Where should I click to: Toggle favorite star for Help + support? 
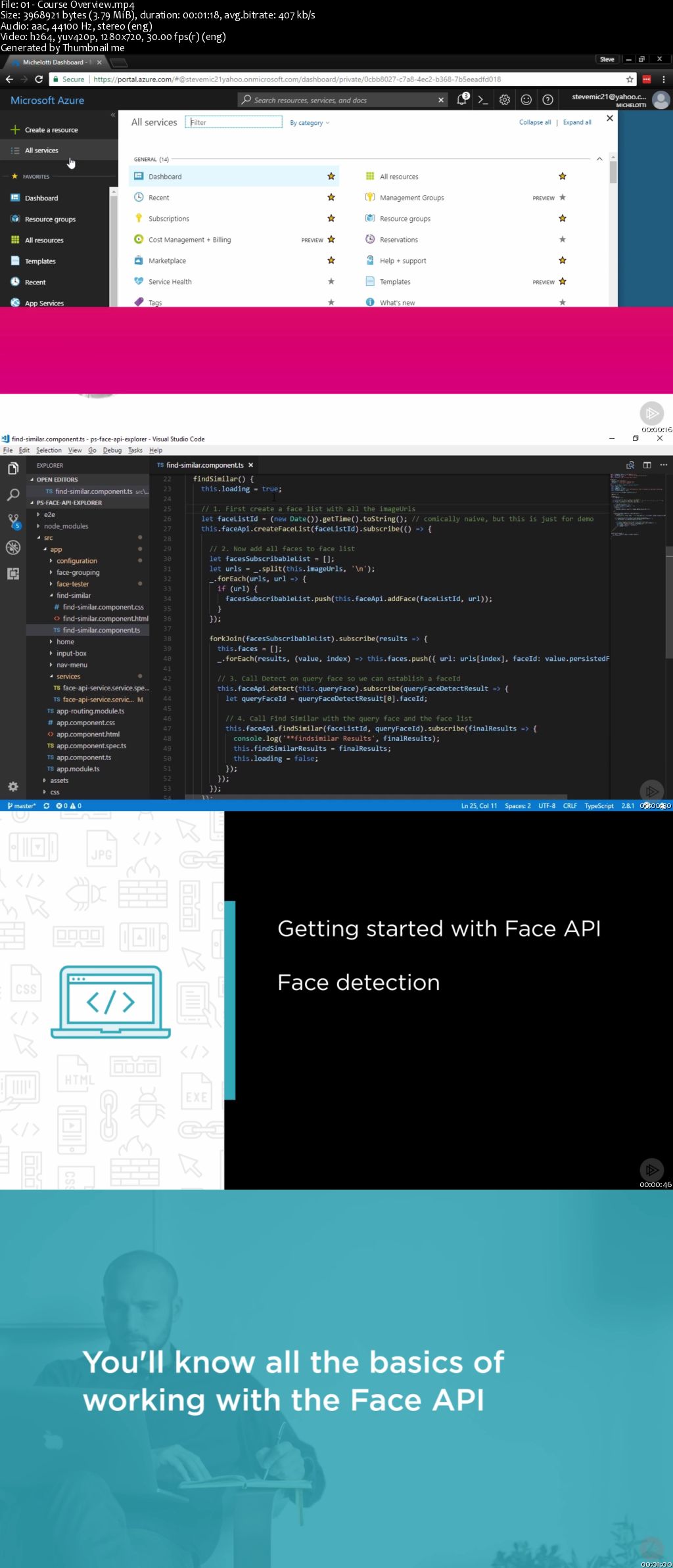tap(563, 260)
